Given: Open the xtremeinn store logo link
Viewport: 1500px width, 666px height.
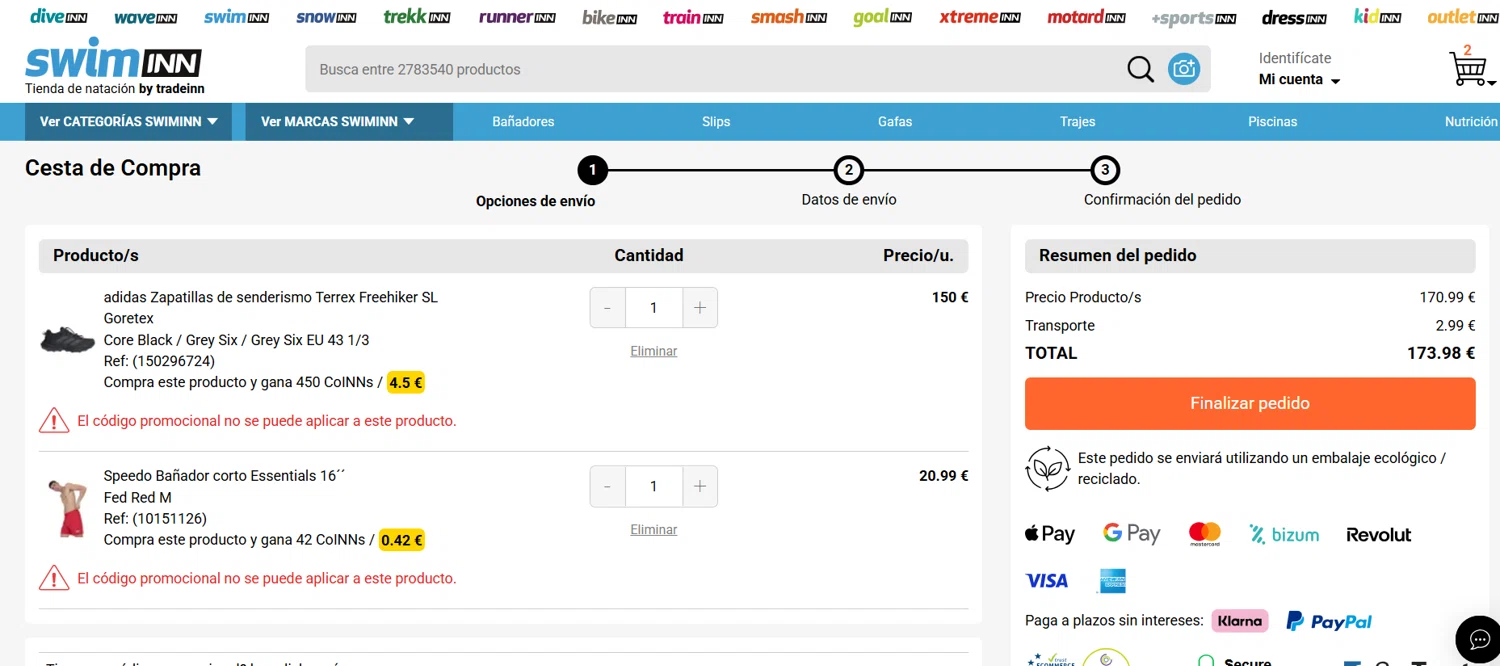Looking at the screenshot, I should click(980, 17).
